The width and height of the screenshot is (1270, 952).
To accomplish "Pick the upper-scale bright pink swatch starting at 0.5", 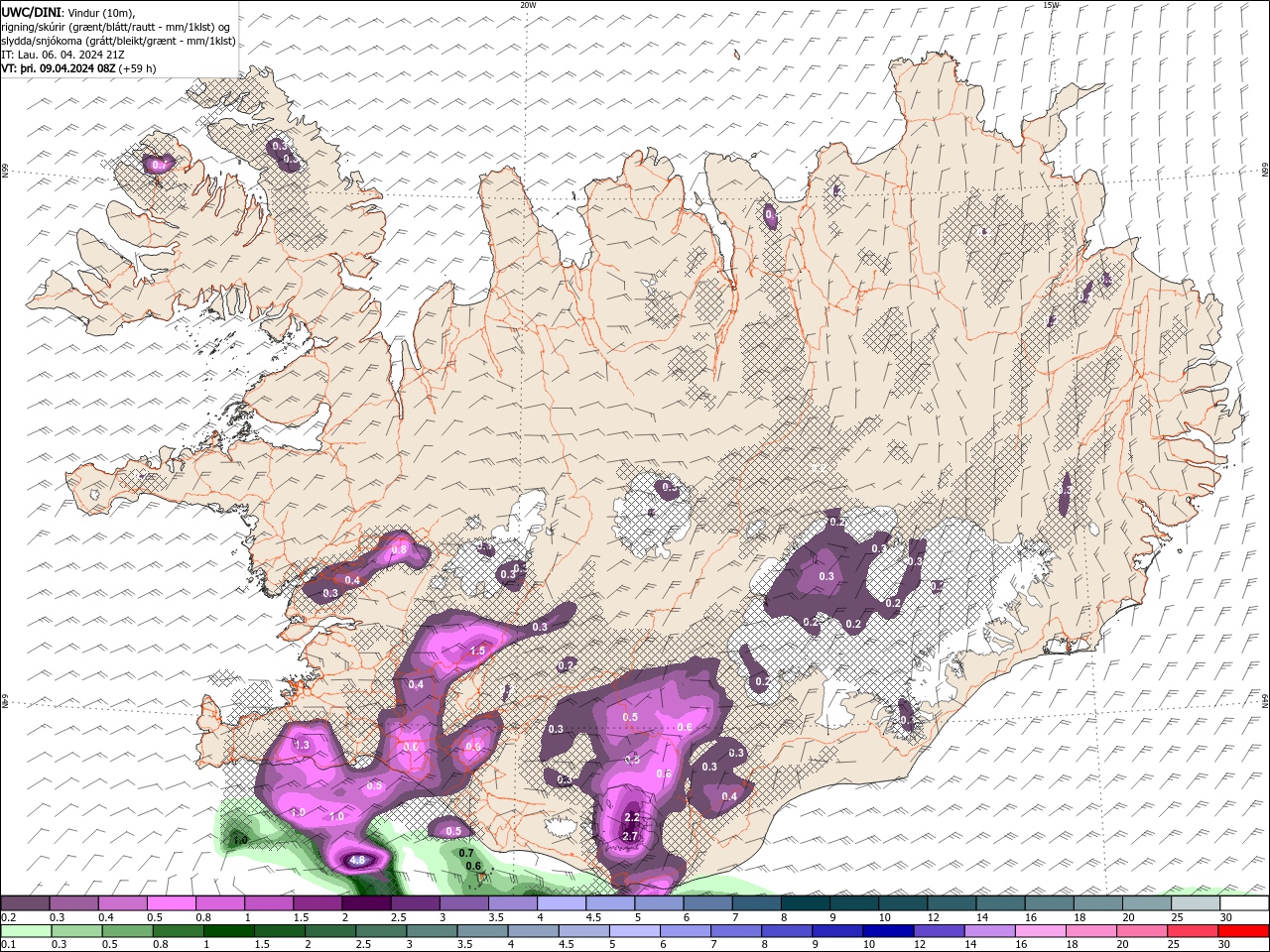I will click(171, 903).
